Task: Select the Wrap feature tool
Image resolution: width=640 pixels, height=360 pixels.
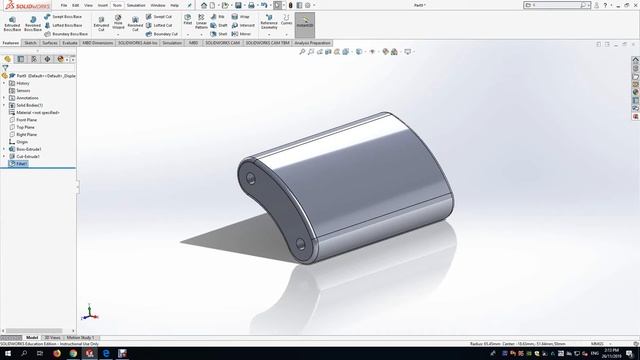Action: 240,17
